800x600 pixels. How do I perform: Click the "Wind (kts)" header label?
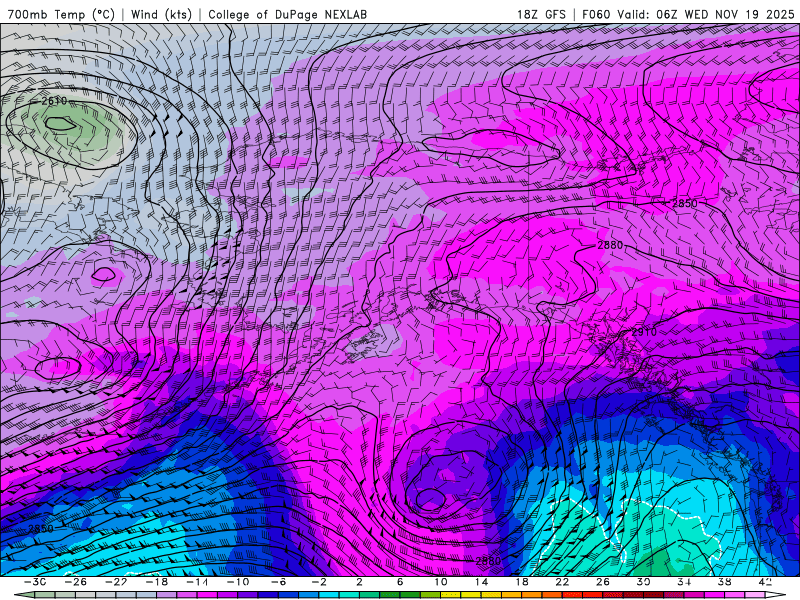161,14
